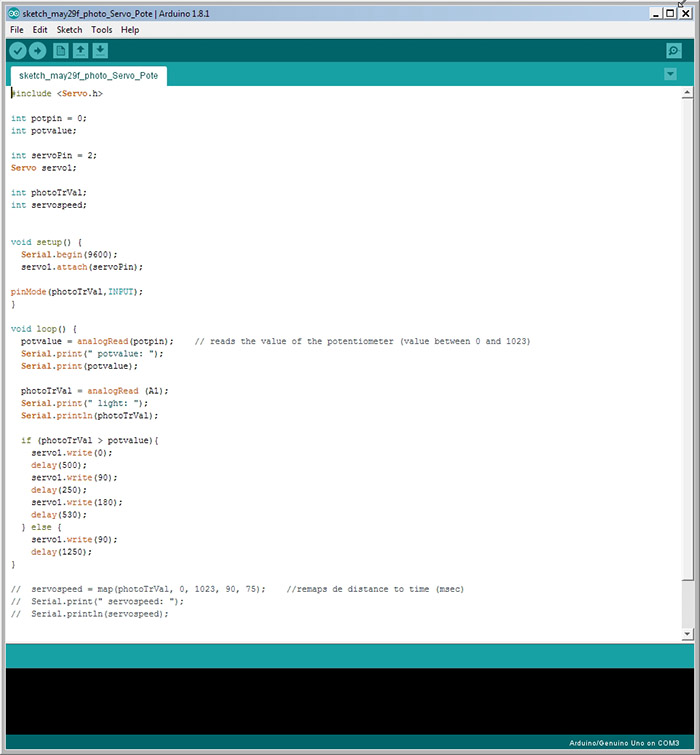The width and height of the screenshot is (700, 755).
Task: Click the 'void loop() {' line
Action: [44, 329]
